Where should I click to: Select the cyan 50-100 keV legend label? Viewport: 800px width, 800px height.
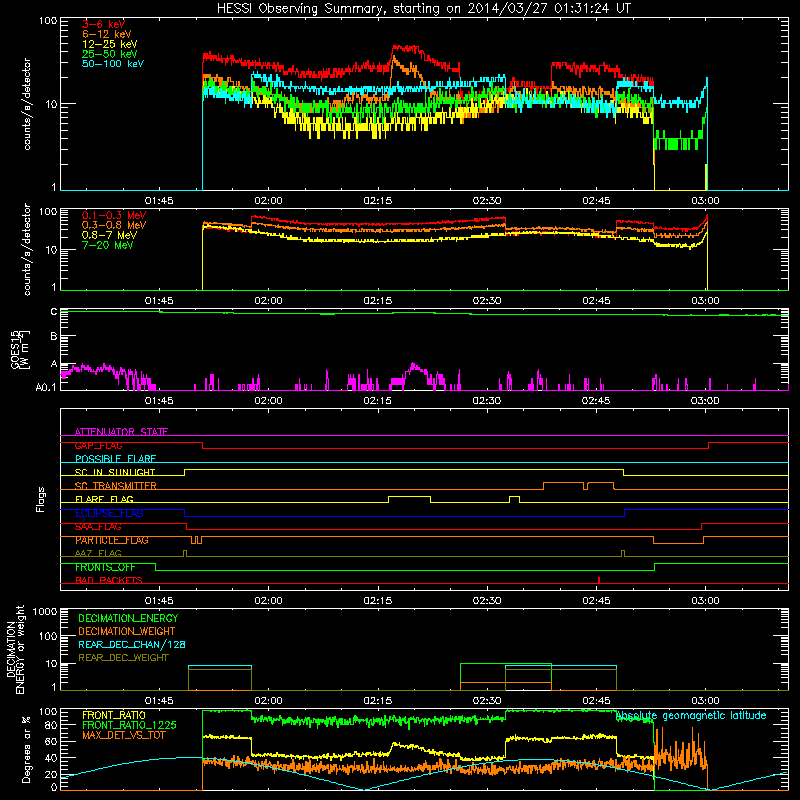[x=113, y=64]
